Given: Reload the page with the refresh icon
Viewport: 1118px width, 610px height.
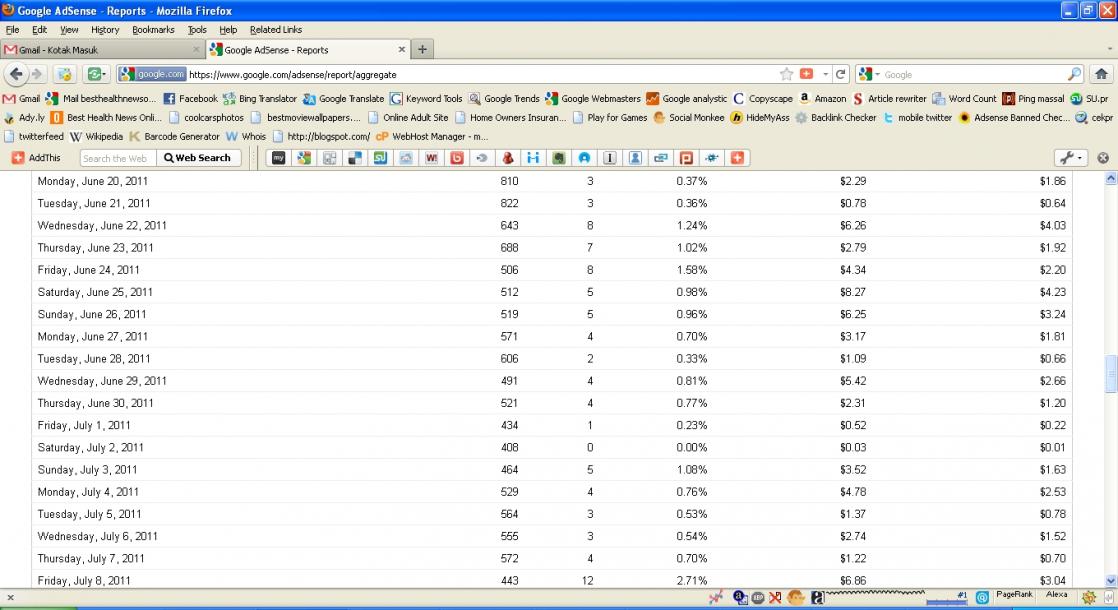Looking at the screenshot, I should click(x=841, y=74).
